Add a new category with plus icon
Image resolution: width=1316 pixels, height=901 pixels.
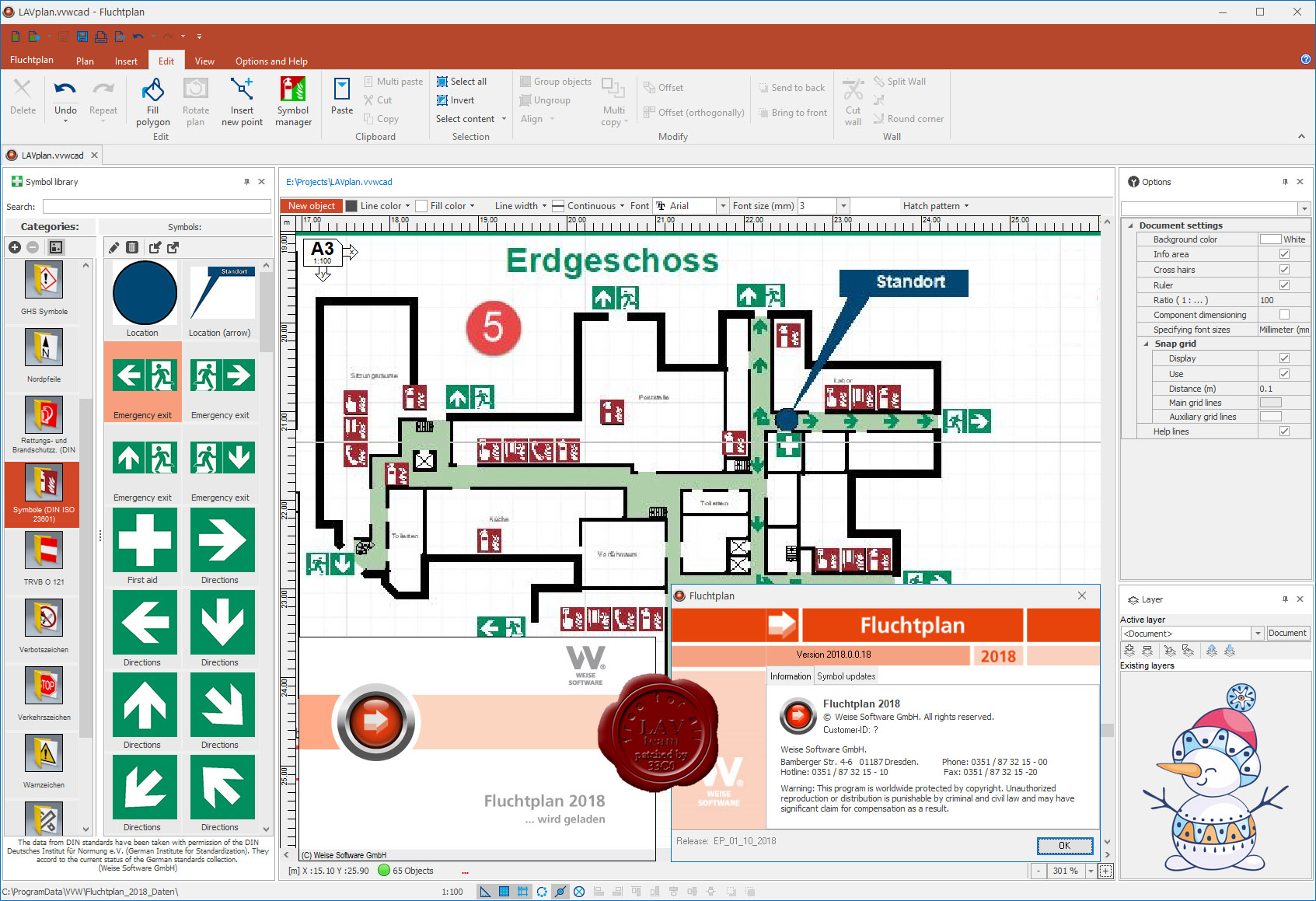(x=15, y=247)
